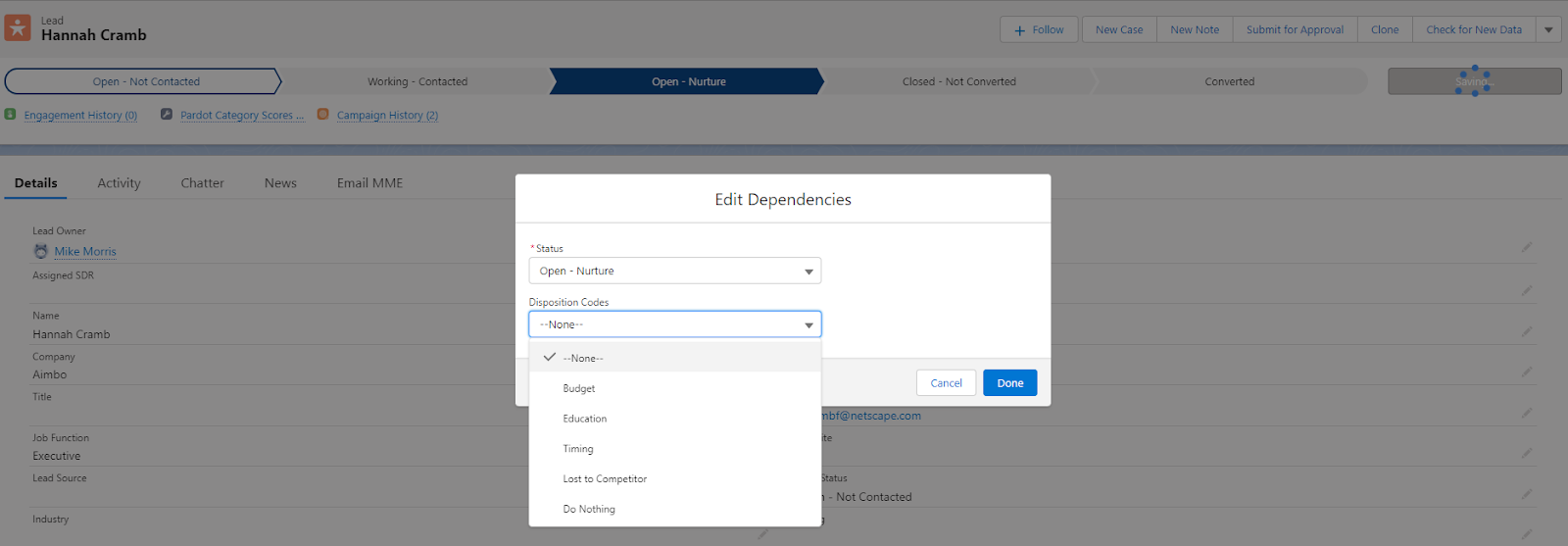Switch to Email MME tab

[x=369, y=183]
